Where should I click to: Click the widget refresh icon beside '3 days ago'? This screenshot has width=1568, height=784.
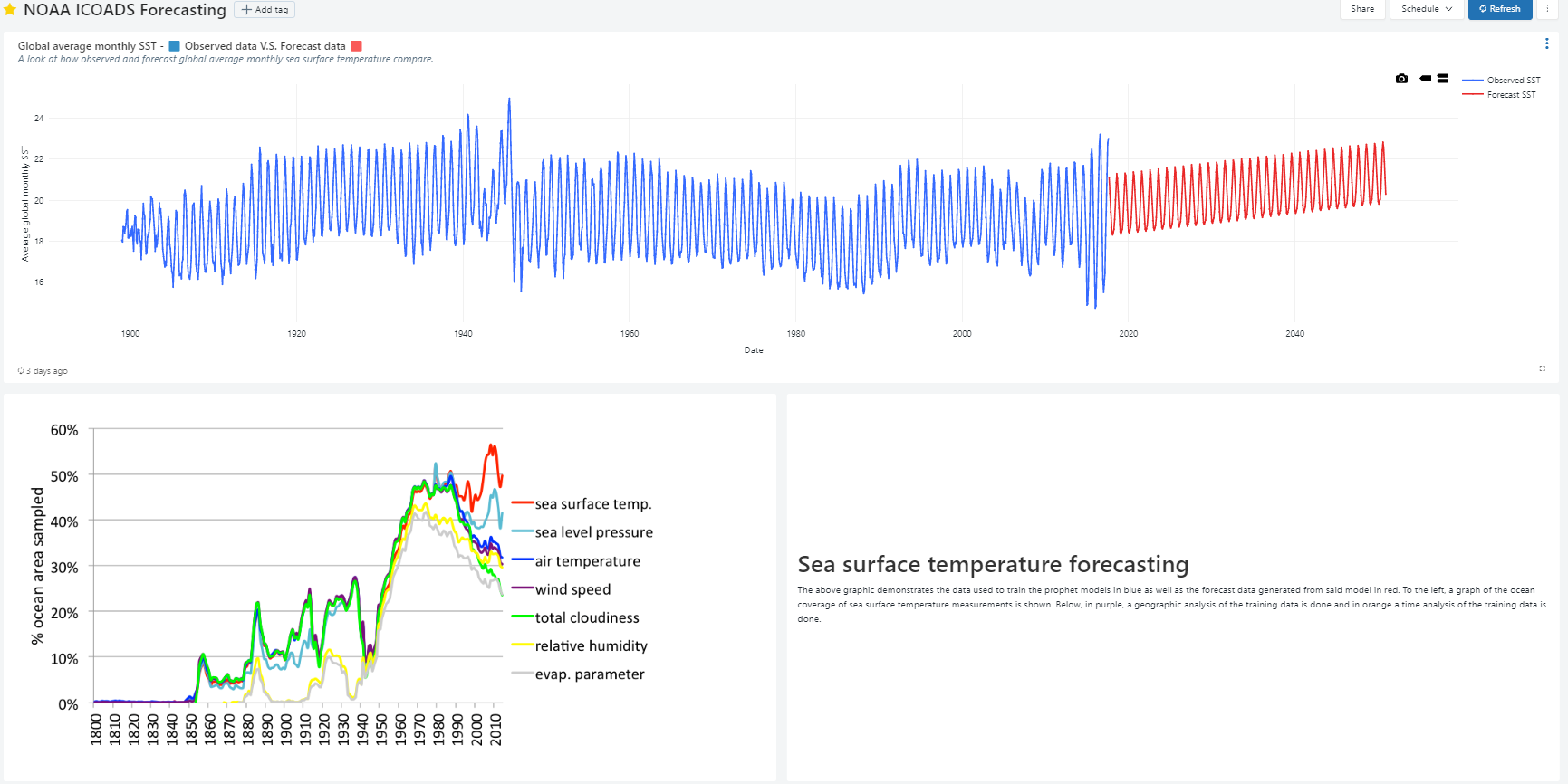coord(21,371)
